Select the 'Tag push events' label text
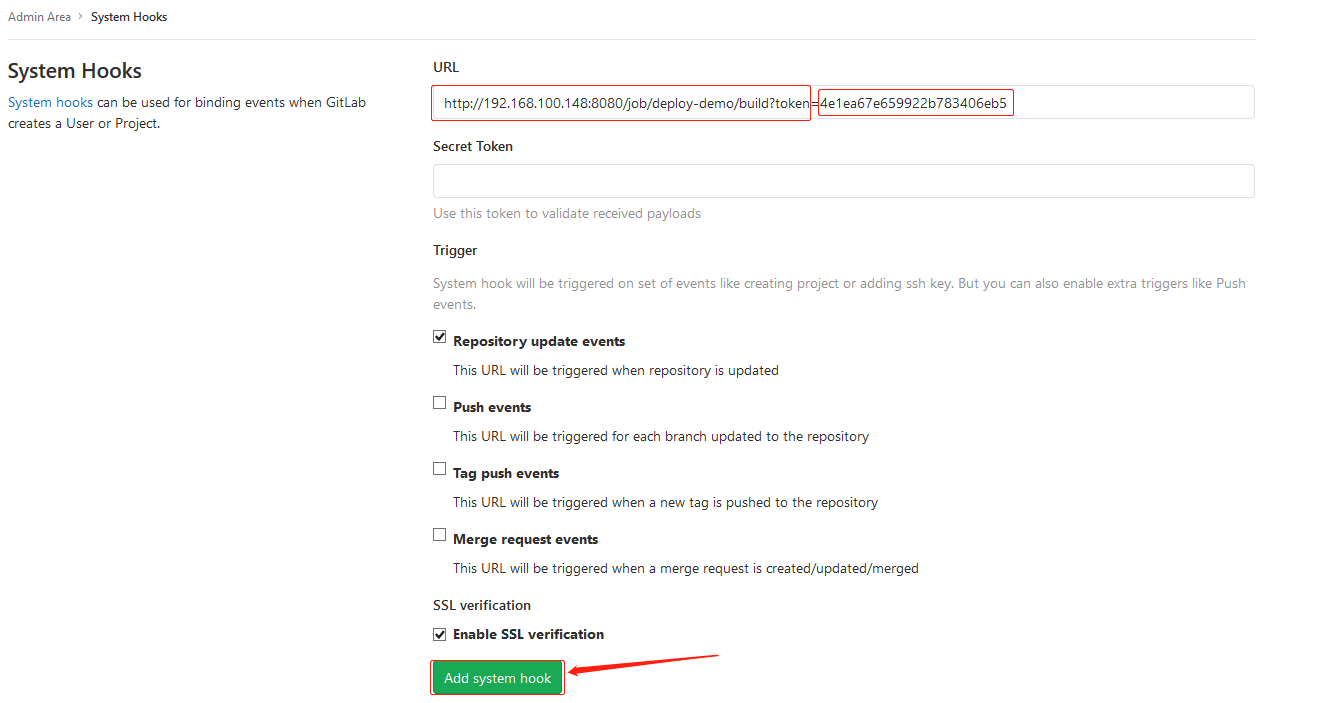 click(506, 473)
